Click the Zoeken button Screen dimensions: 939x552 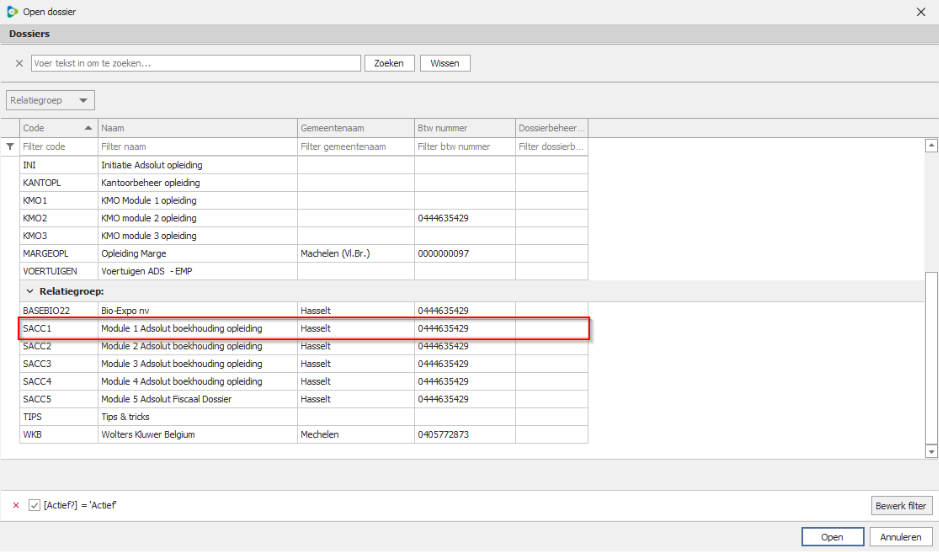(389, 63)
